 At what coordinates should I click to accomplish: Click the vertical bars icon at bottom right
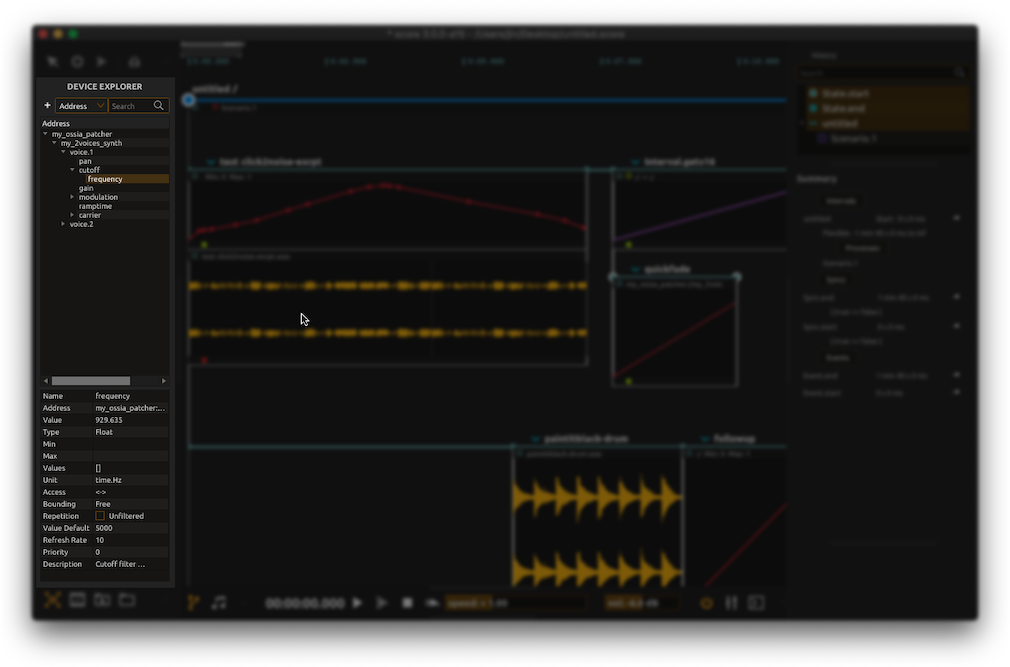click(x=731, y=603)
